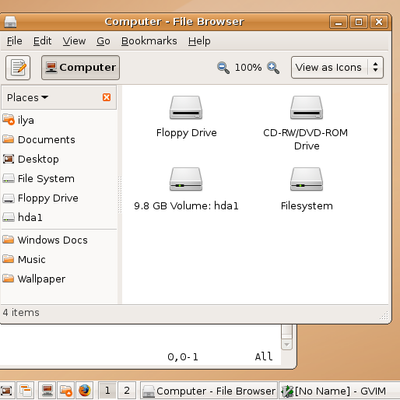The image size is (400, 400).
Task: Click the Computer location button
Action: pyautogui.click(x=80, y=68)
